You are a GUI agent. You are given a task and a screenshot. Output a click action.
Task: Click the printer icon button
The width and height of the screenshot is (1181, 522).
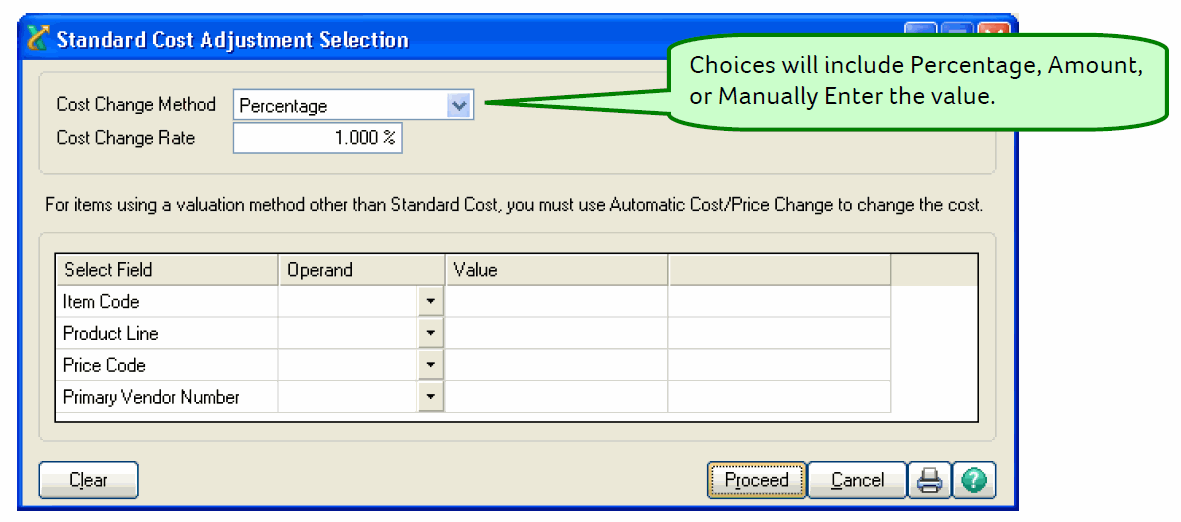coord(929,481)
